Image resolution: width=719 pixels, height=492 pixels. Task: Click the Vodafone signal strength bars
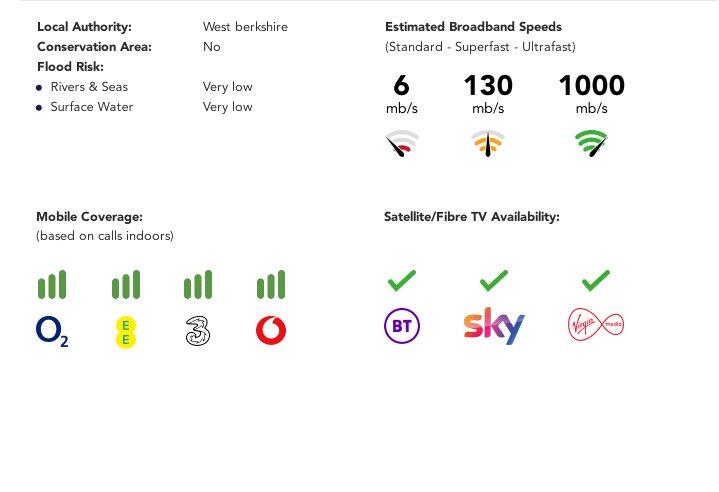pyautogui.click(x=271, y=285)
